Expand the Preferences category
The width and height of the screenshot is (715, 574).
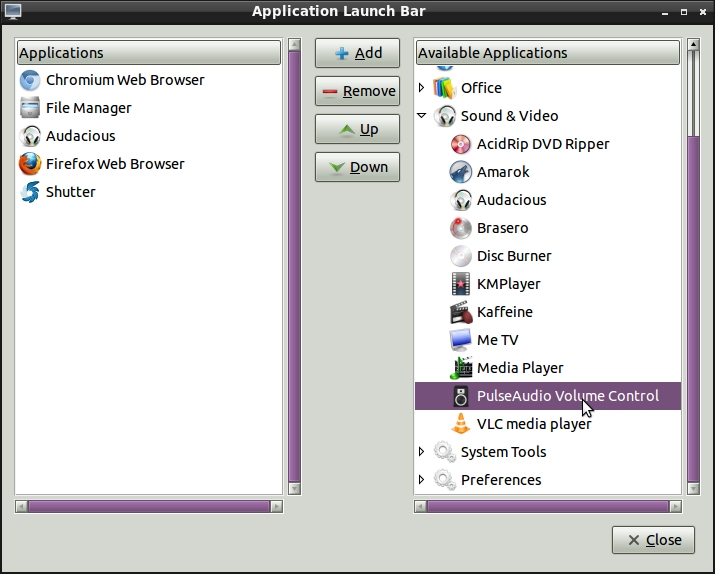(x=422, y=480)
